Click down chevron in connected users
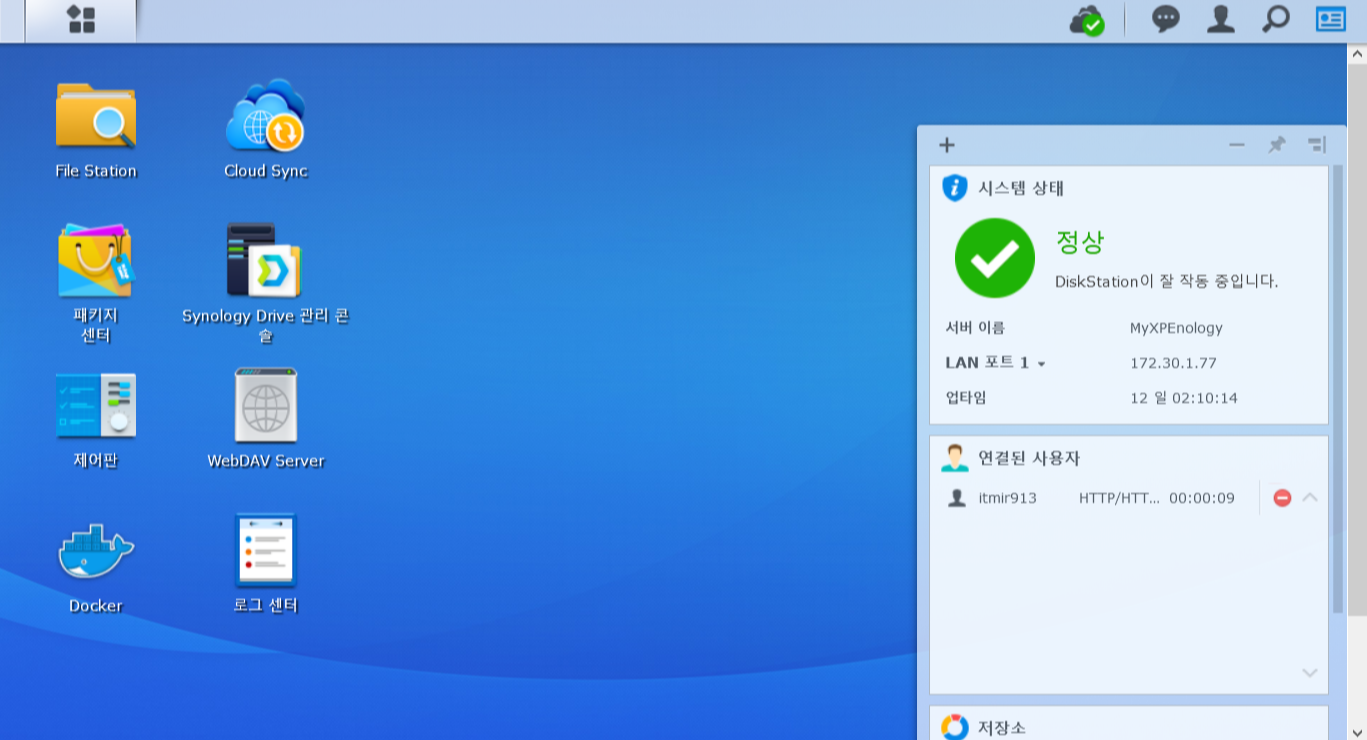Viewport: 1367px width, 740px height. 1310,673
